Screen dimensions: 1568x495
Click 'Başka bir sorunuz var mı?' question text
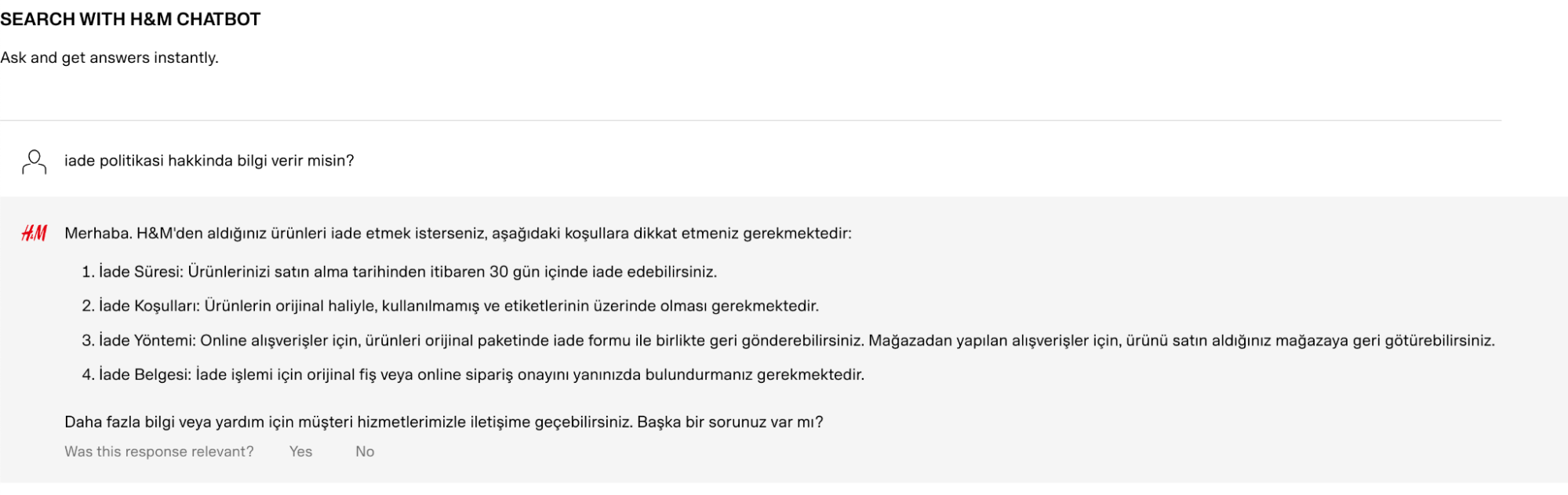pos(730,422)
